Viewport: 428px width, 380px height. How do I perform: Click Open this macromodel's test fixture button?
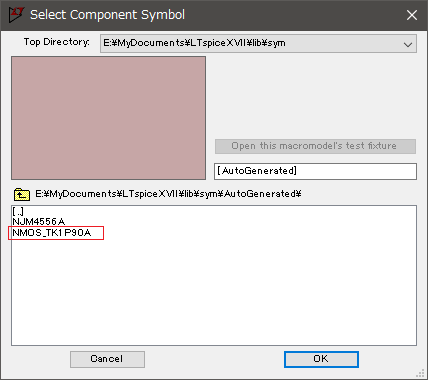[315, 146]
